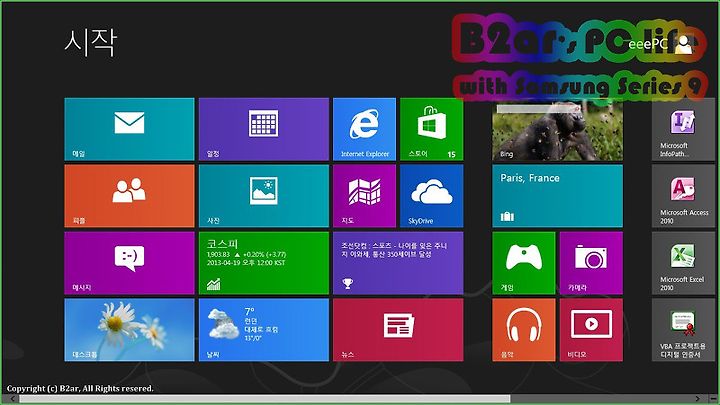
Task: Open the KOSPI finance tile
Action: pyautogui.click(x=264, y=263)
